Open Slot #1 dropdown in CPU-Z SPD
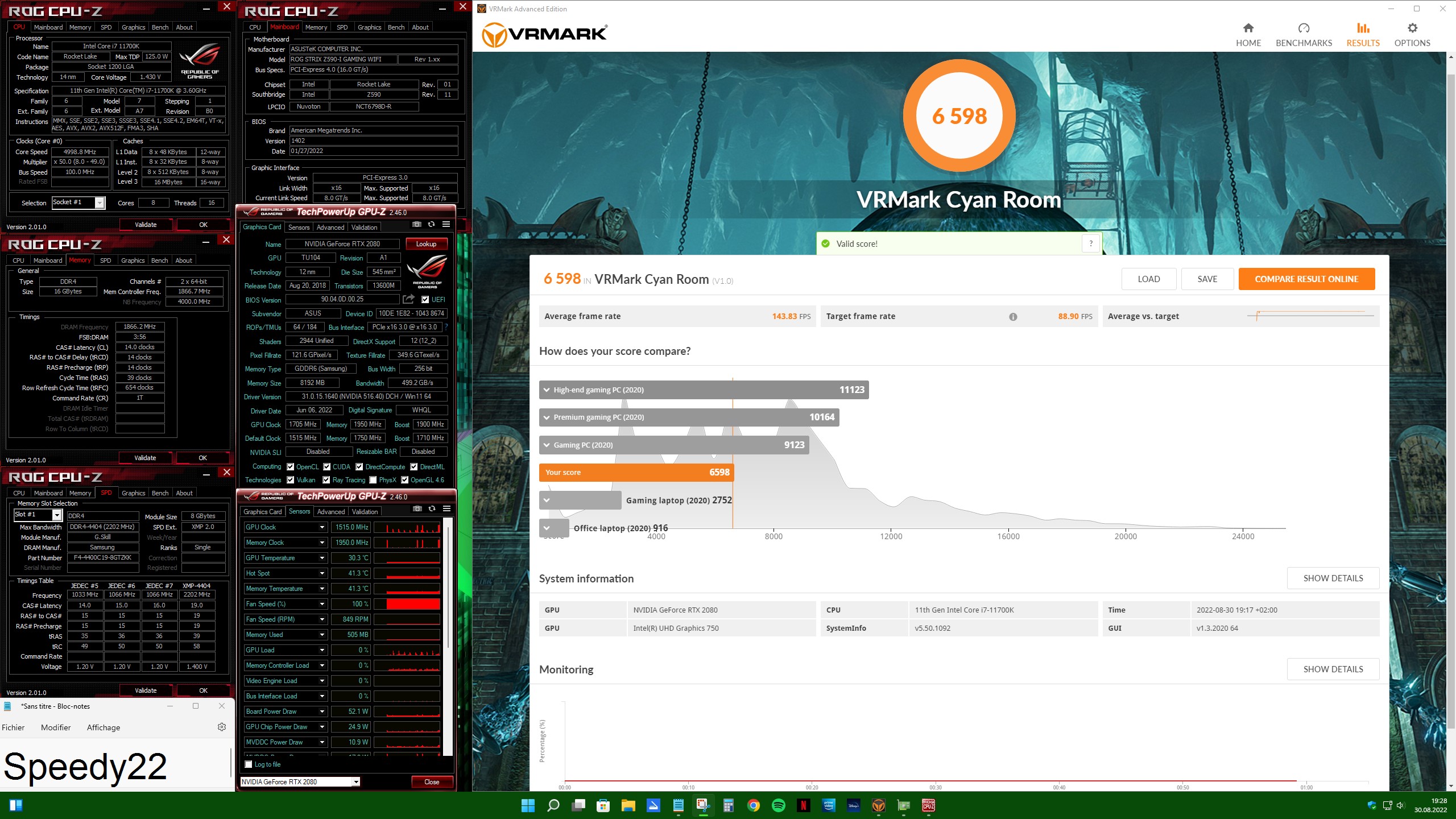 (x=57, y=515)
